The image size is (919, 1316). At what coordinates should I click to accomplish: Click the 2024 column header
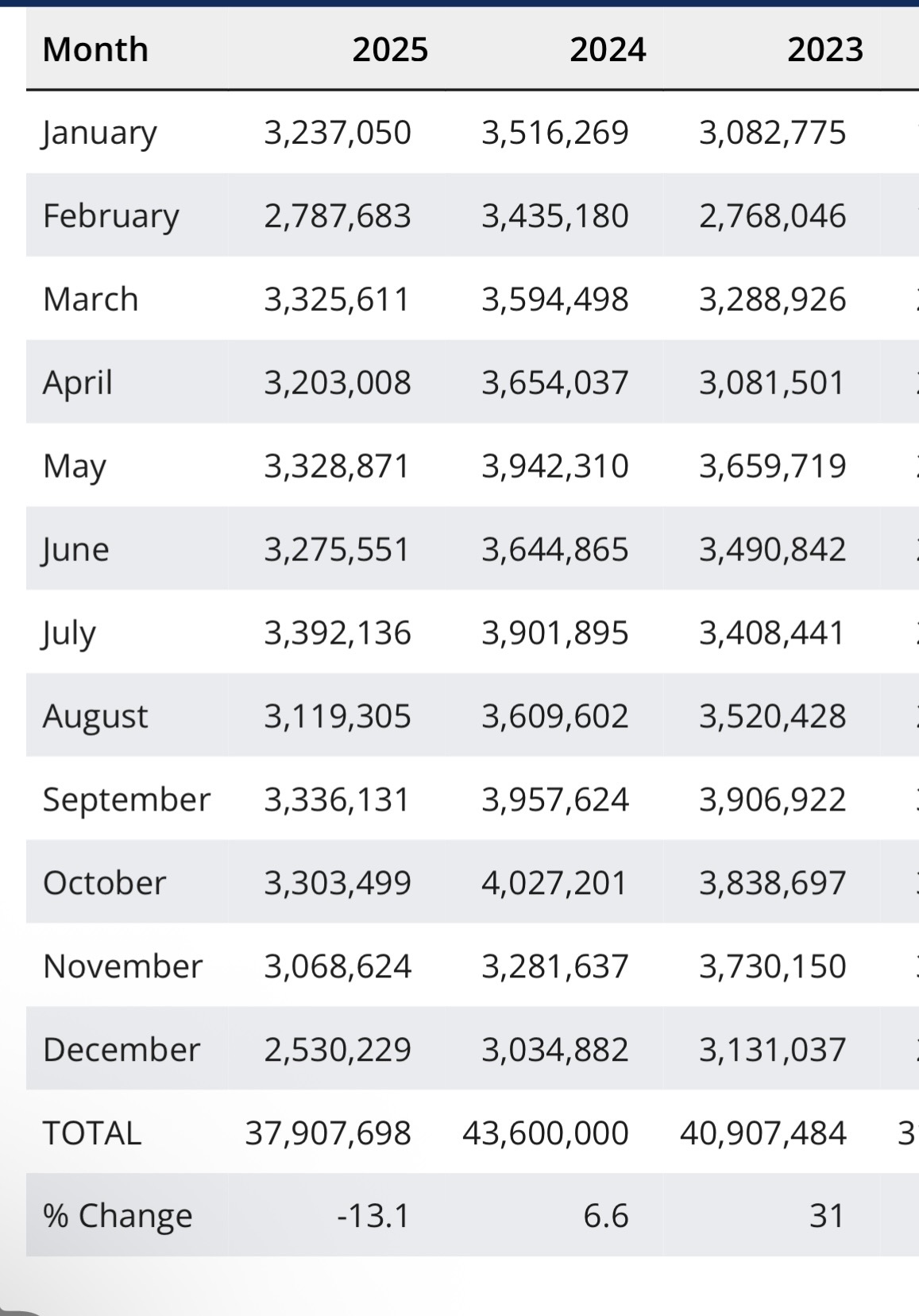(x=608, y=49)
